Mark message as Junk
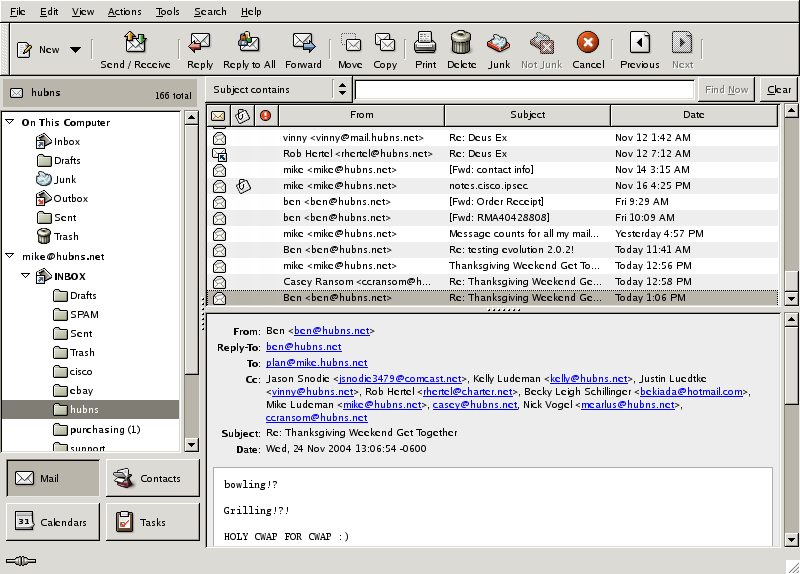Viewport: 800px width, 574px height. click(x=498, y=43)
